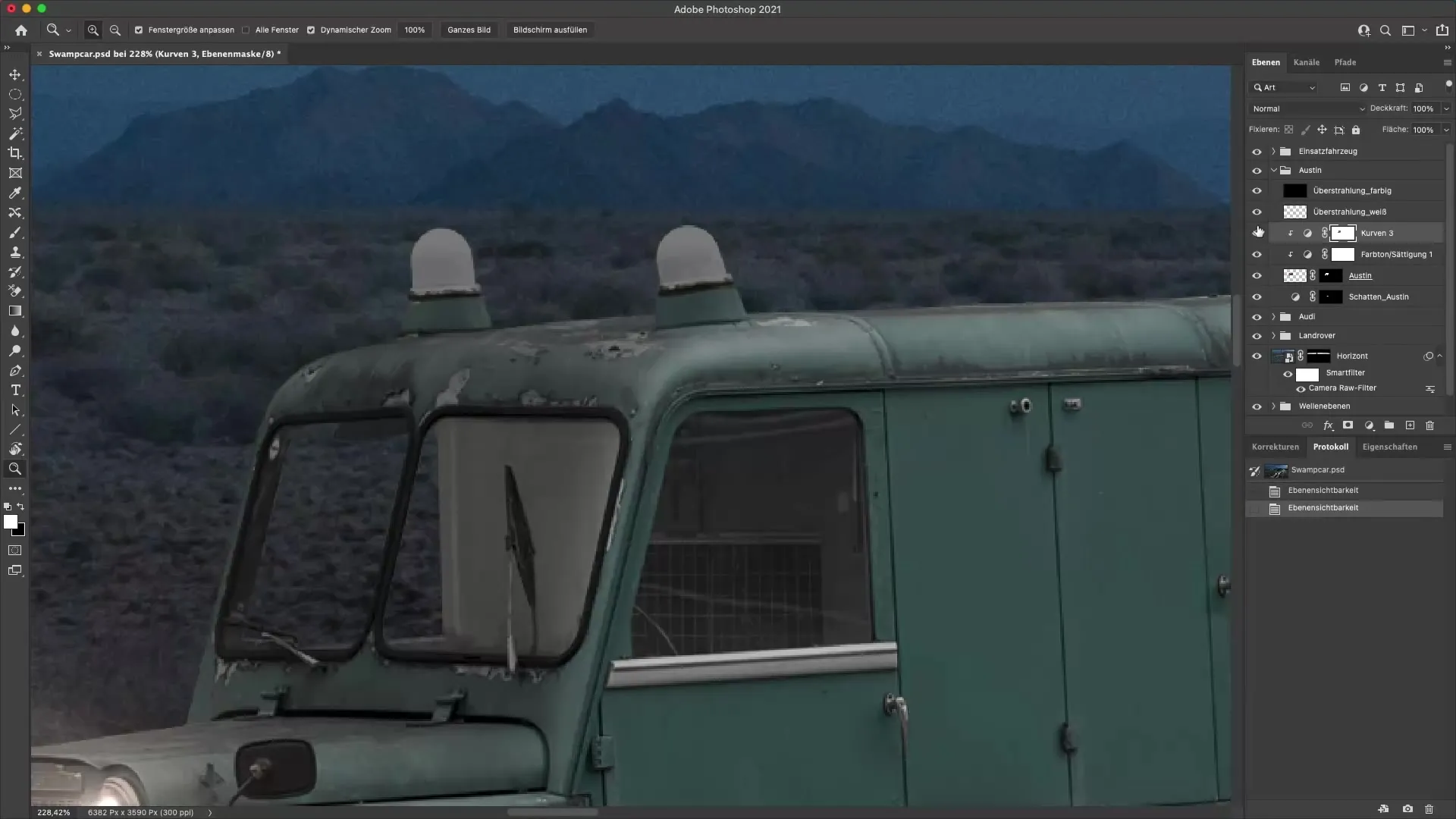Collapse the Austin layer group
Screen dimensions: 1456x819
[x=1273, y=170]
